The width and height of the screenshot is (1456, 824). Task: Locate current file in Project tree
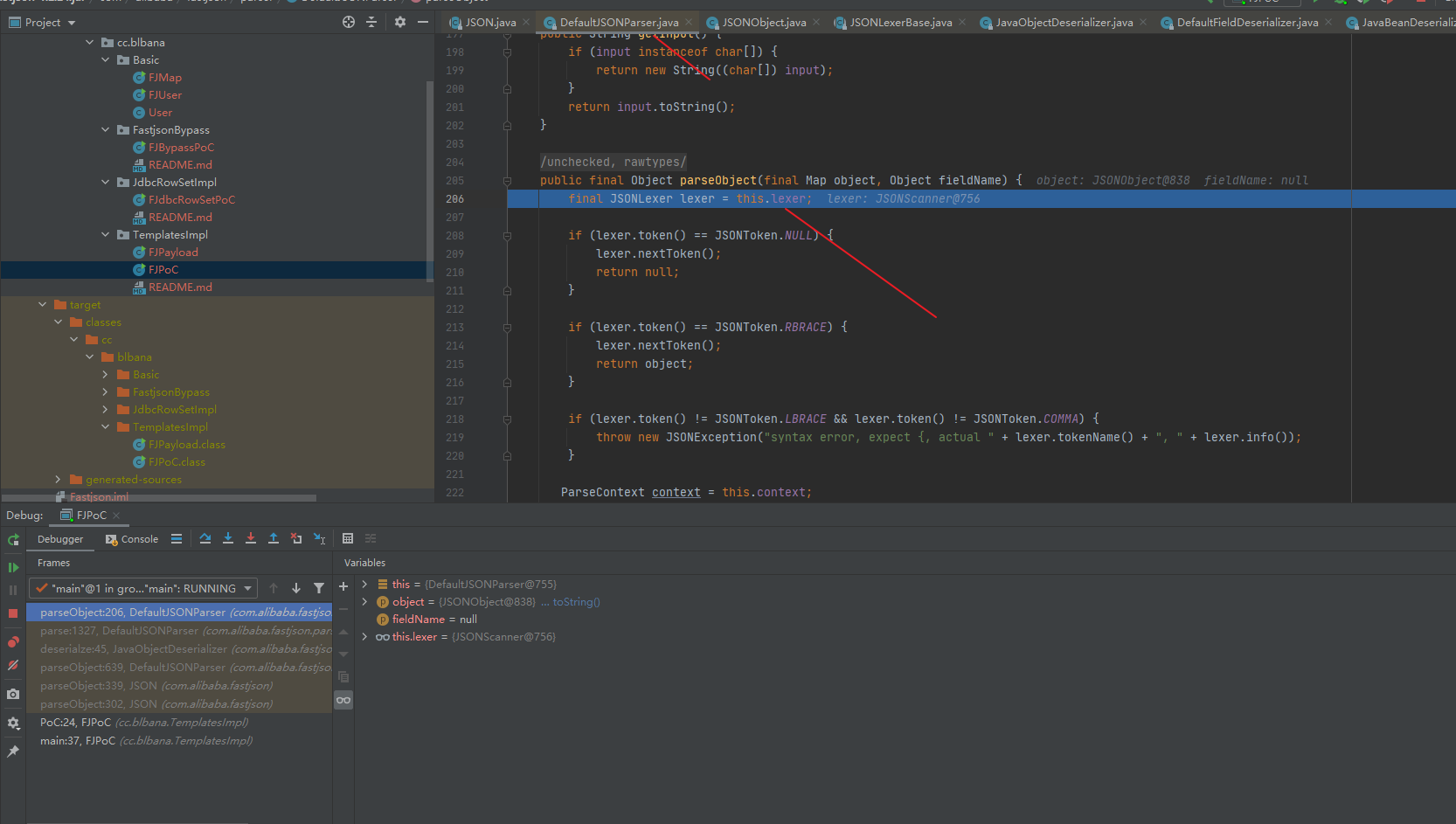pos(349,22)
